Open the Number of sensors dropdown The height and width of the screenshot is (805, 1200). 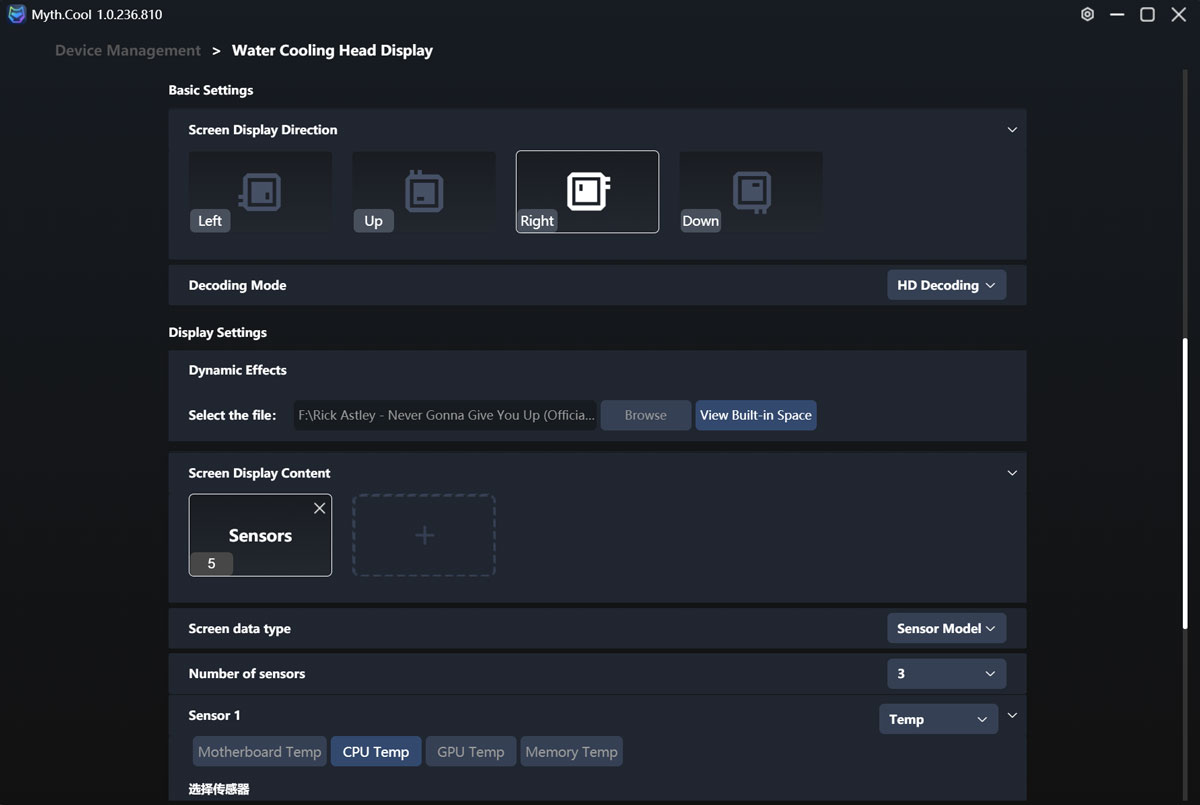coord(946,674)
